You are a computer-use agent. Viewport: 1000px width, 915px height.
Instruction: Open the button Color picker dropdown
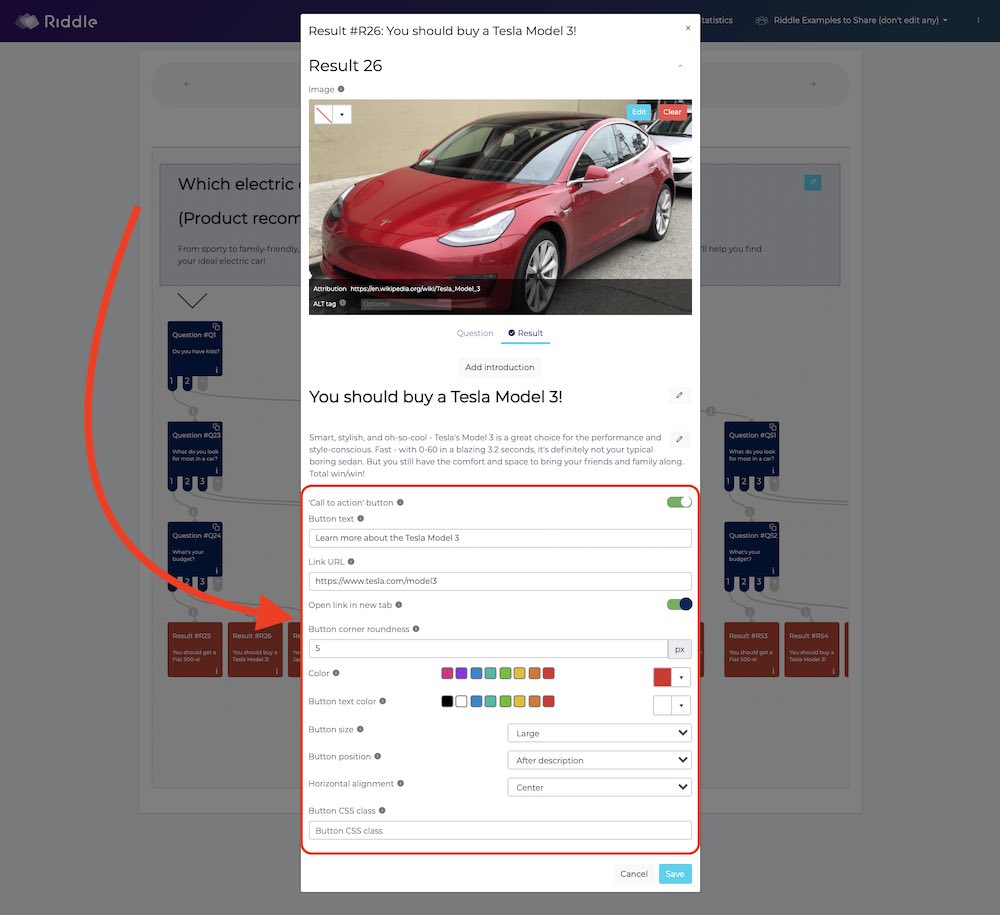[x=681, y=677]
